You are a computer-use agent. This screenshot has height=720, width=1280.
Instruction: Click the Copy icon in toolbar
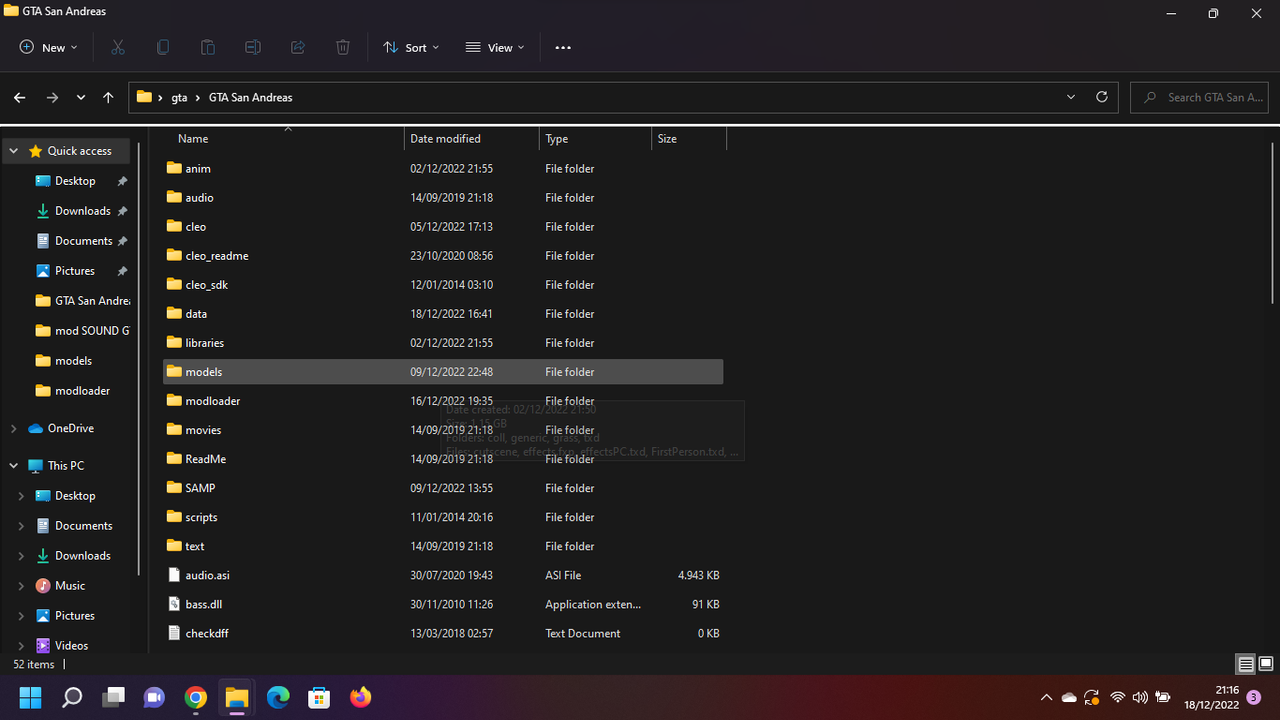click(163, 47)
